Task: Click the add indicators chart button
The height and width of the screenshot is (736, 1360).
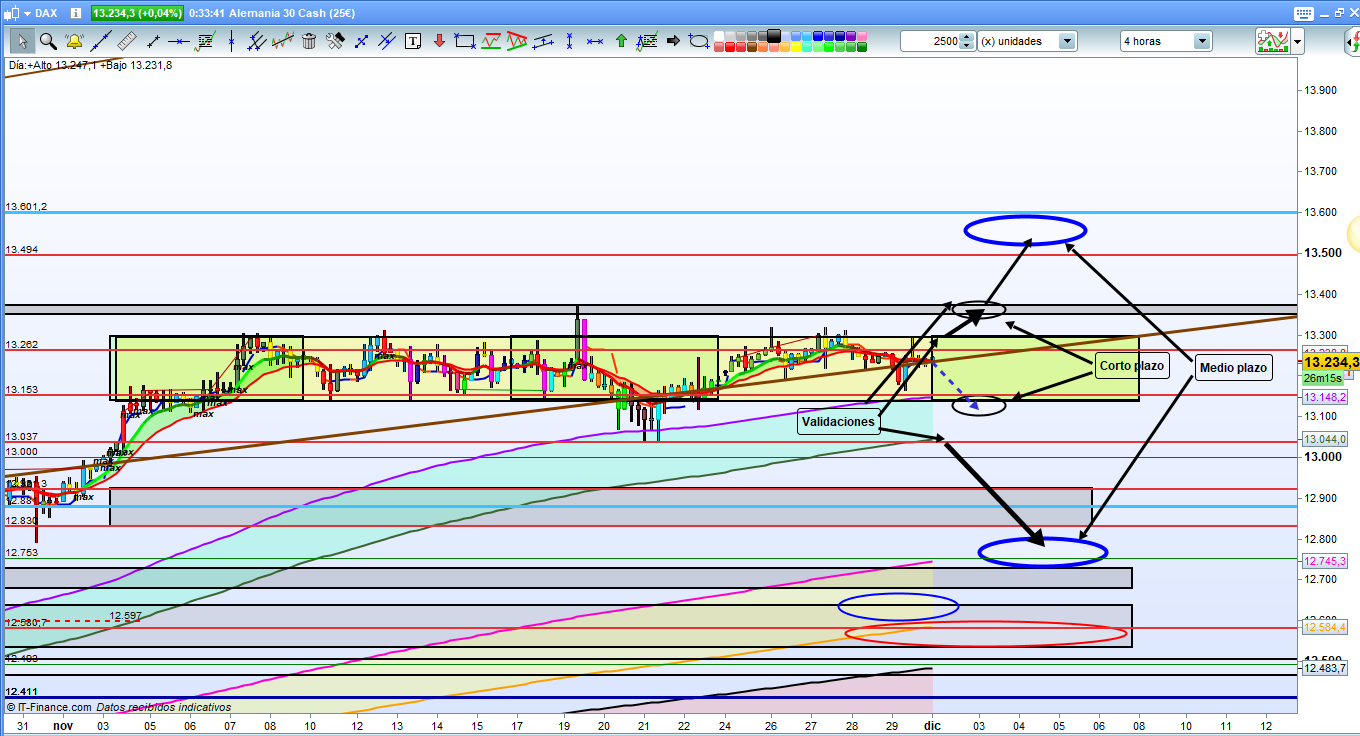Action: [x=1272, y=41]
